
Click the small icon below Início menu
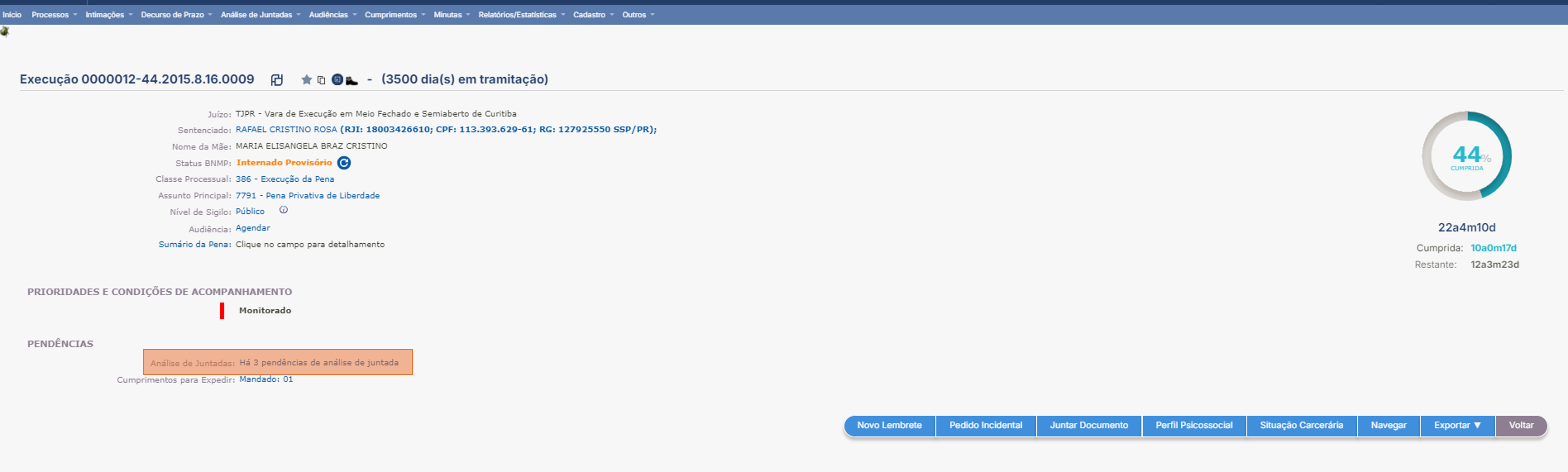tap(5, 31)
